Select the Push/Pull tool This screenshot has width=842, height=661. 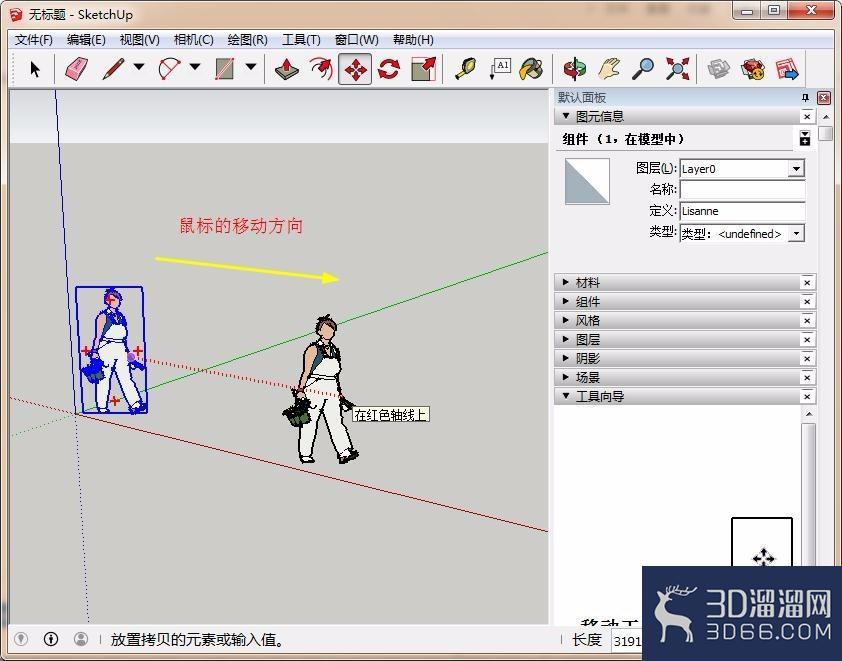click(x=287, y=69)
